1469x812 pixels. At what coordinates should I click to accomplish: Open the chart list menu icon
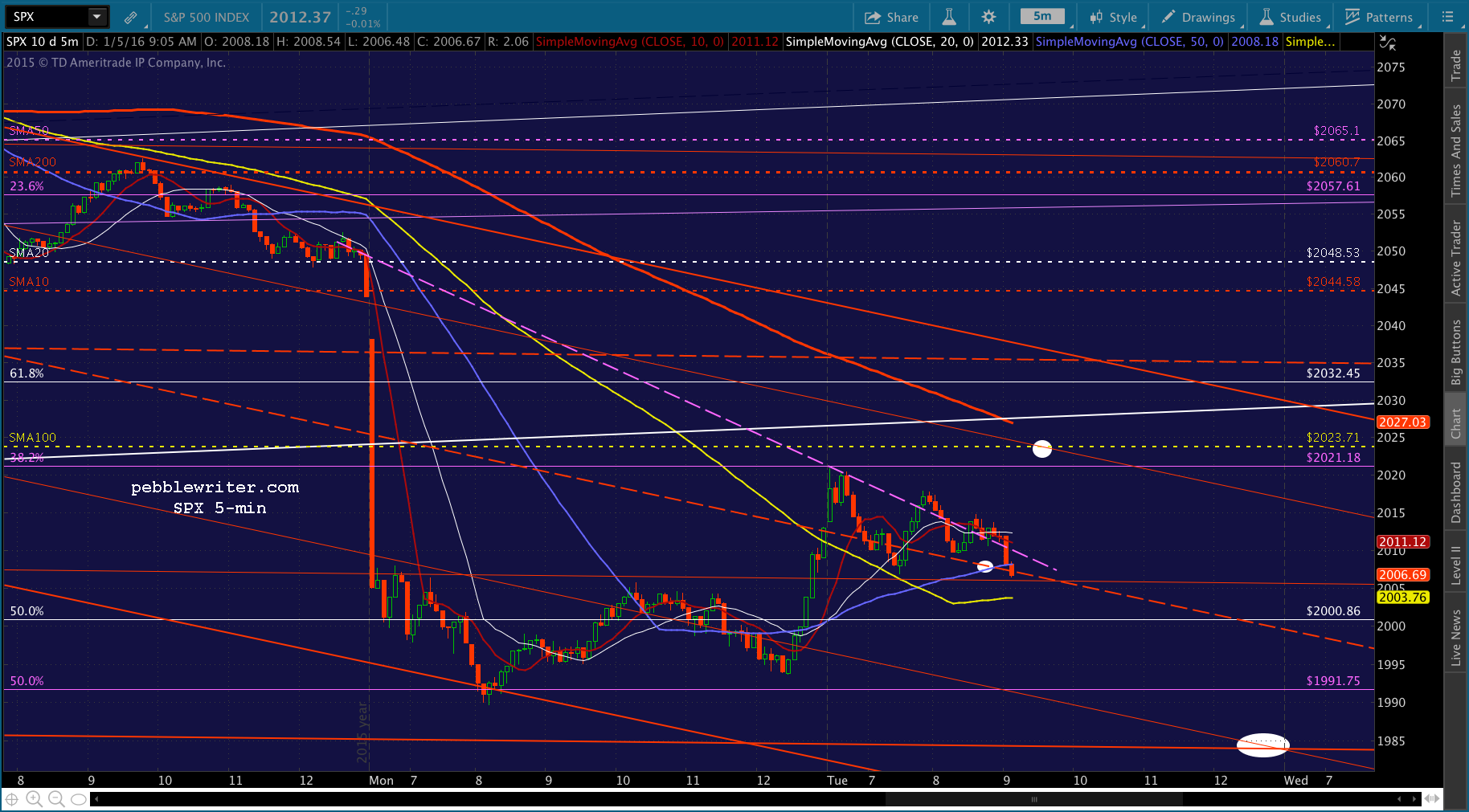pos(1448,17)
